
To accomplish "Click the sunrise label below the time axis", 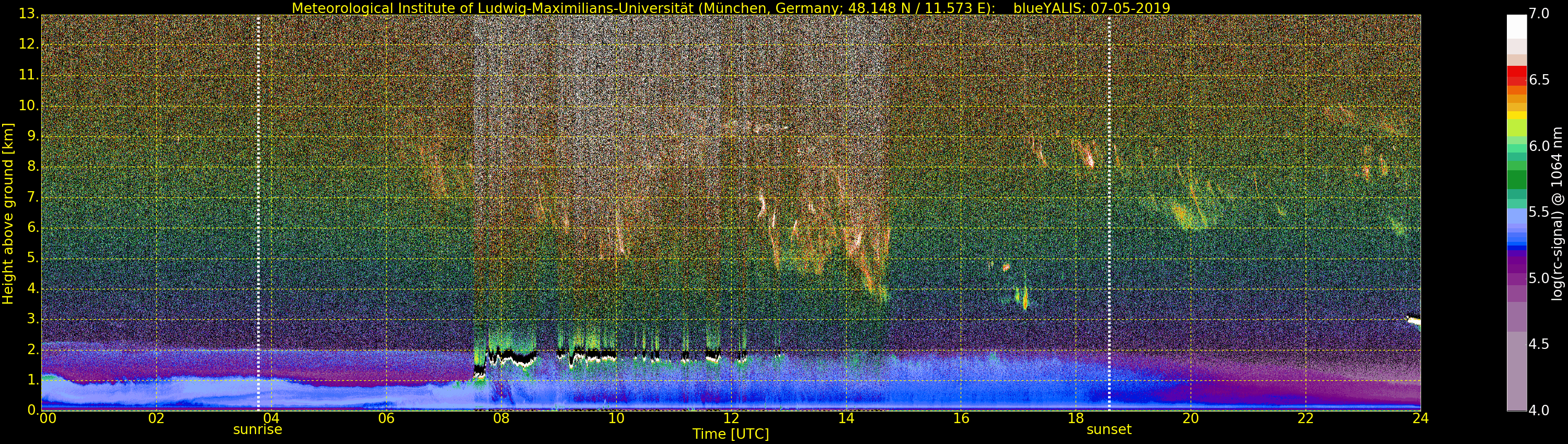I will tap(258, 429).
